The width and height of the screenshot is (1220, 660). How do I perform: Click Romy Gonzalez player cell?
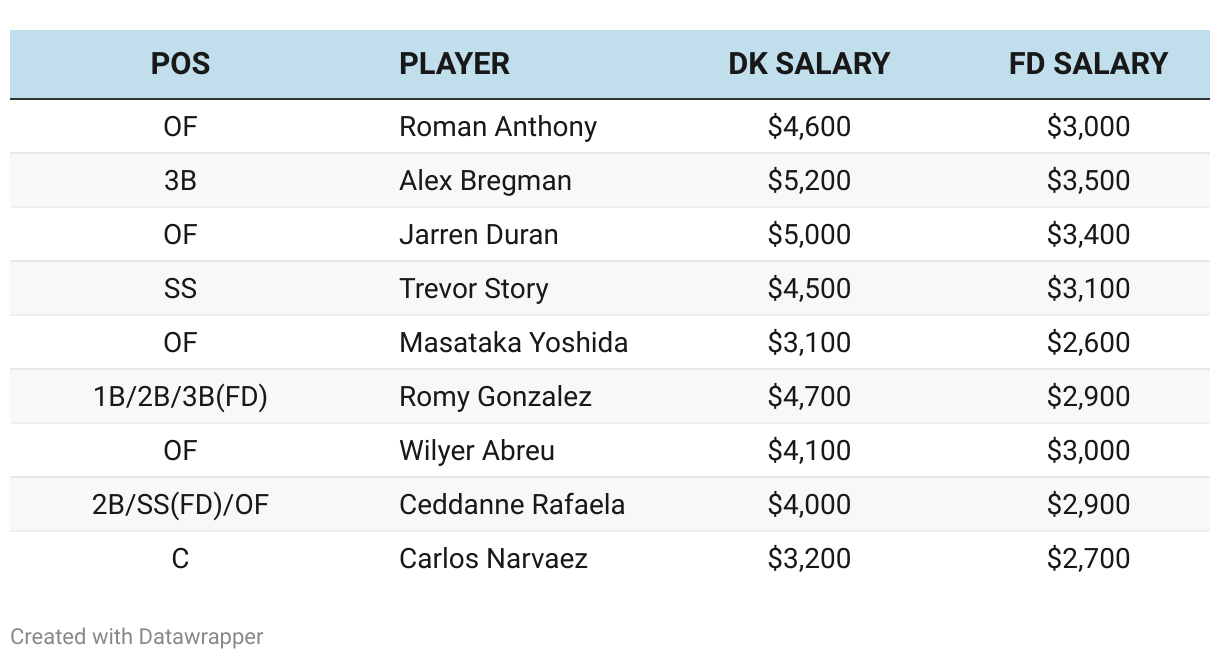495,397
